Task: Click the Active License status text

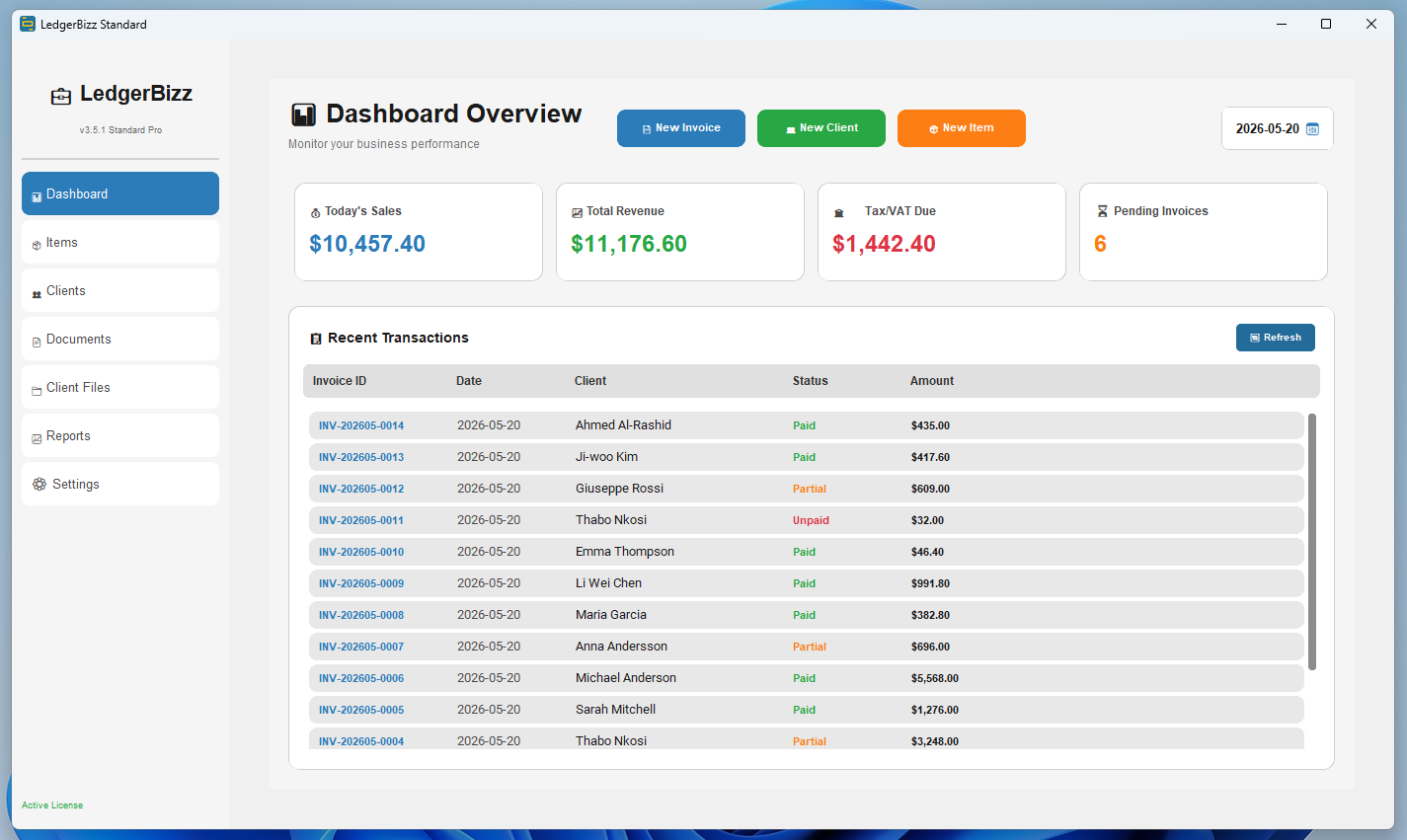Action: (x=52, y=805)
